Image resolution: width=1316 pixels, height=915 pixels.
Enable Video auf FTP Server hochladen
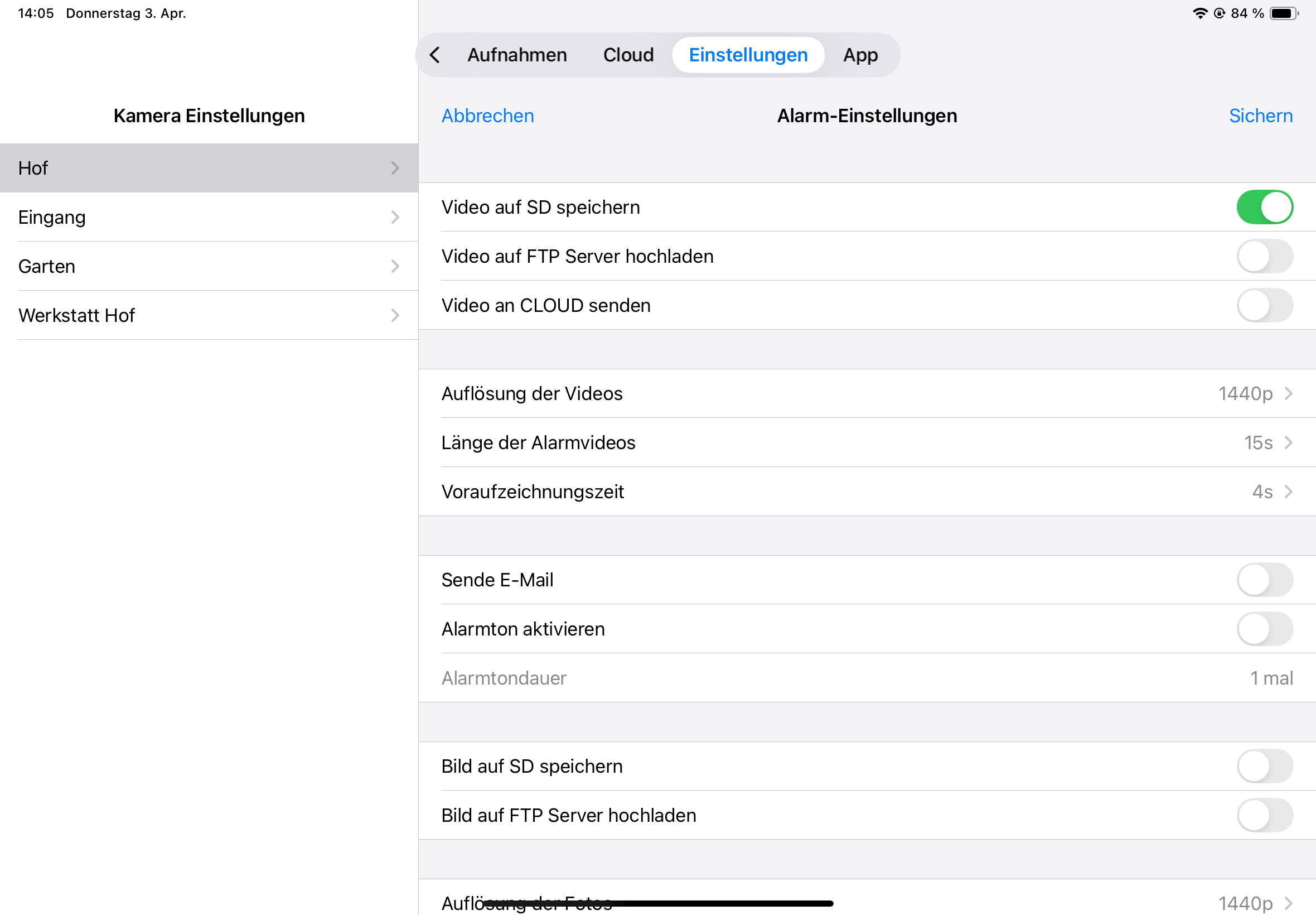pyautogui.click(x=1264, y=256)
